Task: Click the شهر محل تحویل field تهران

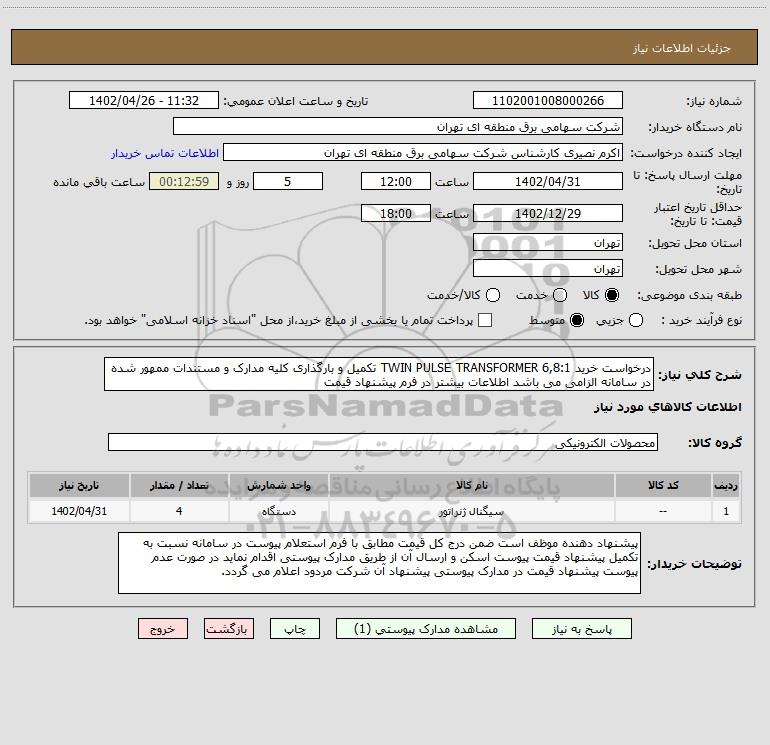Action: coord(548,269)
